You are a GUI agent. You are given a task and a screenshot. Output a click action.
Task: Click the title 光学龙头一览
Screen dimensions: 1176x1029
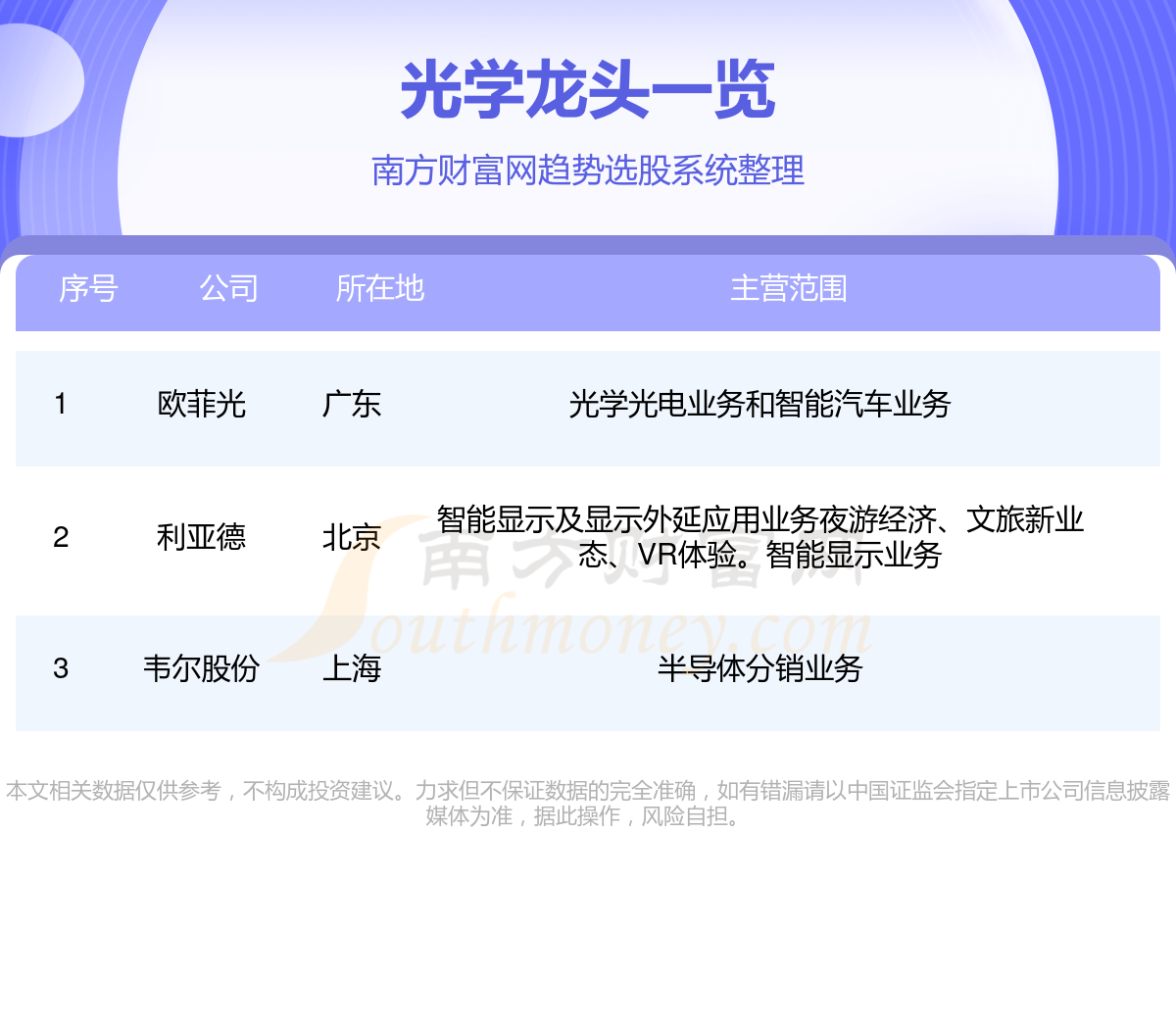[588, 90]
